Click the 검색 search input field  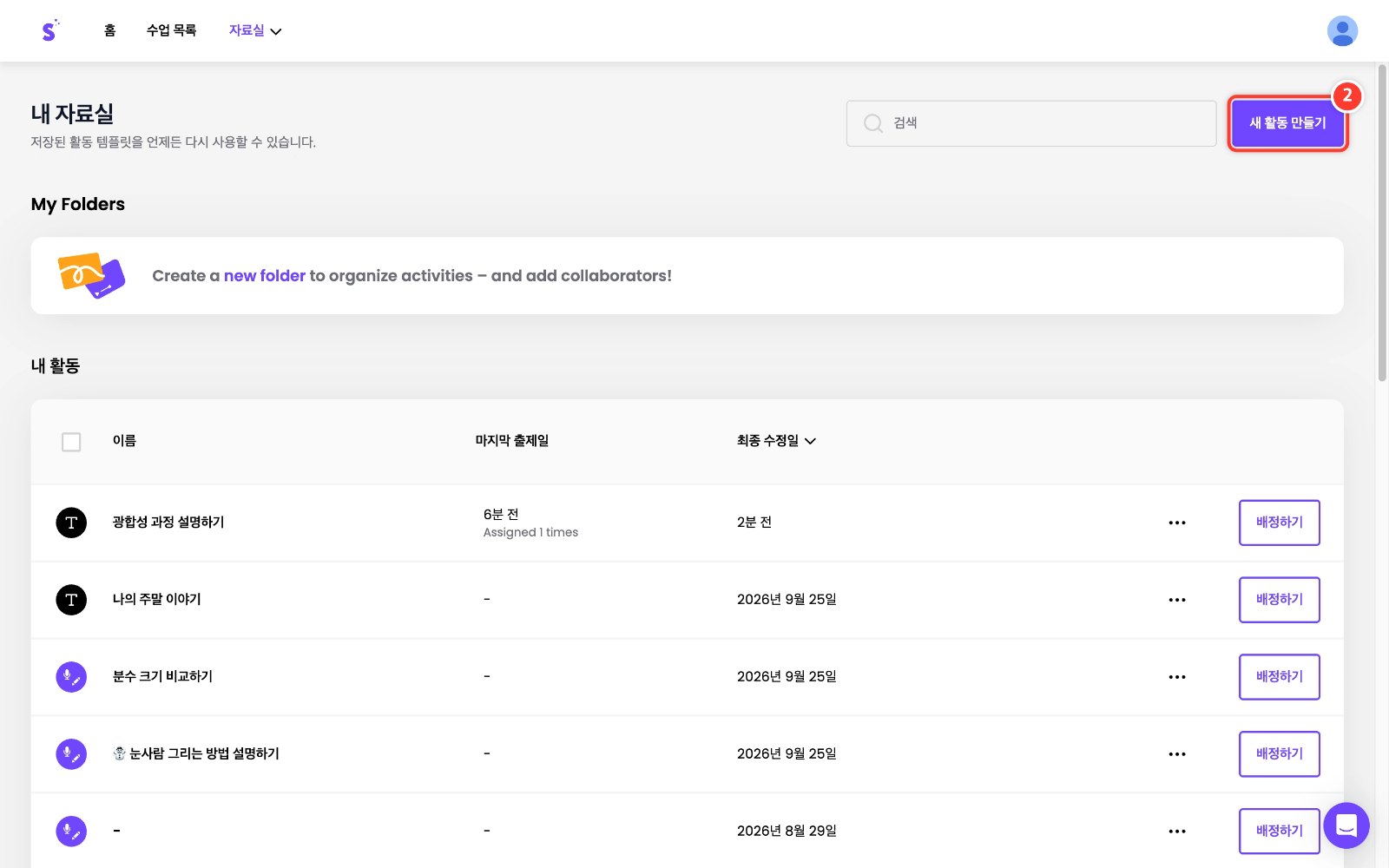point(1031,123)
